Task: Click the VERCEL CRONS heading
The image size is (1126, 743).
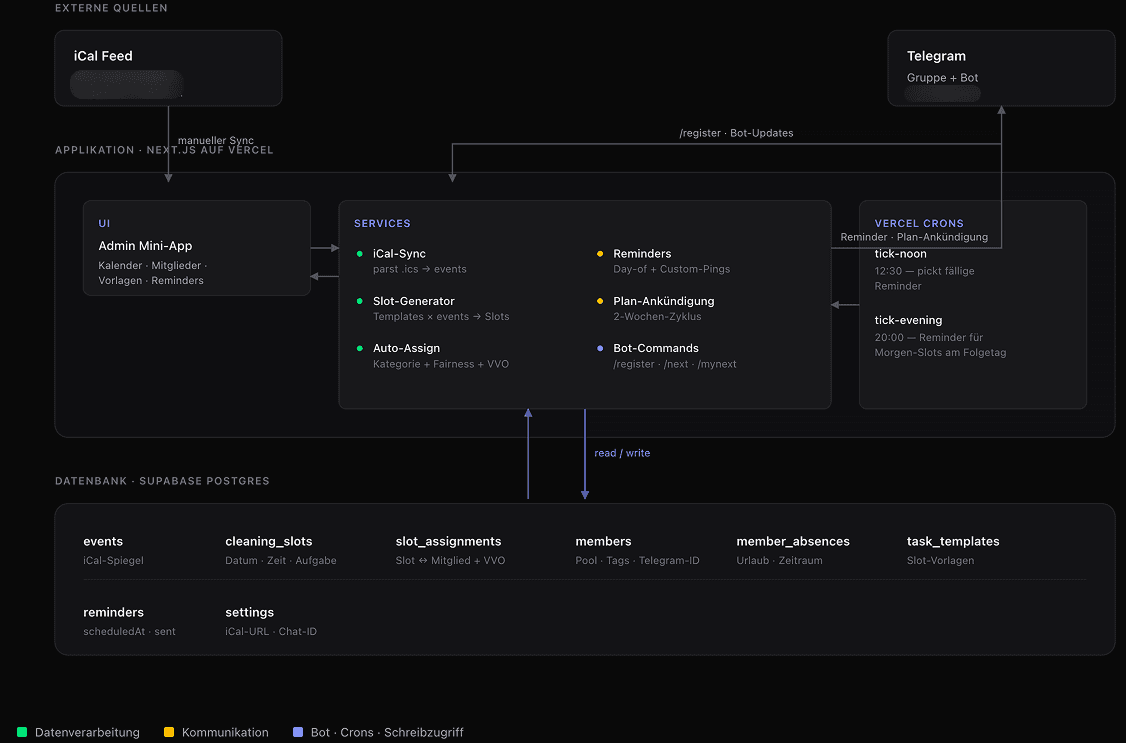Action: tap(919, 223)
